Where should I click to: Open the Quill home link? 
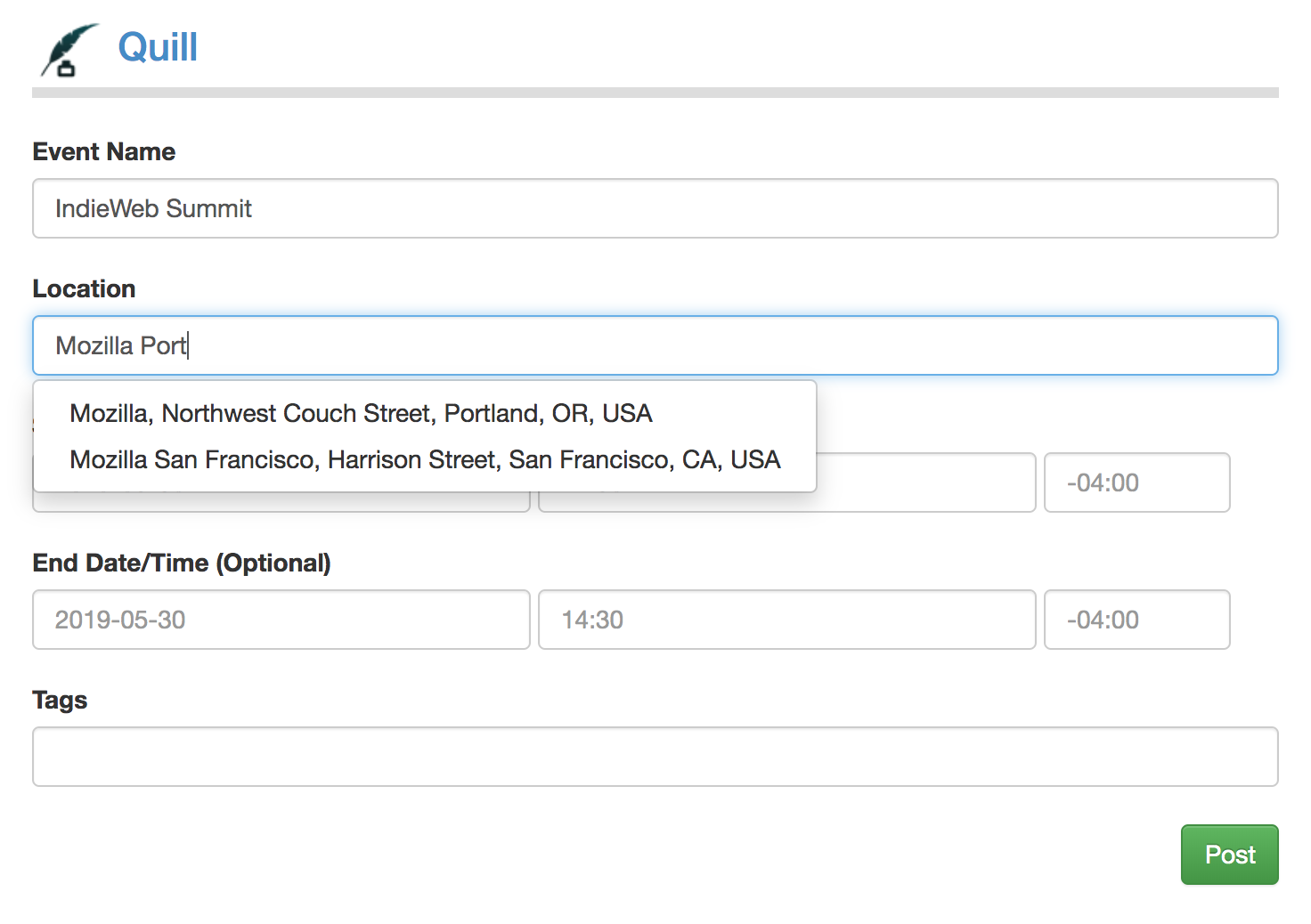pos(158,47)
